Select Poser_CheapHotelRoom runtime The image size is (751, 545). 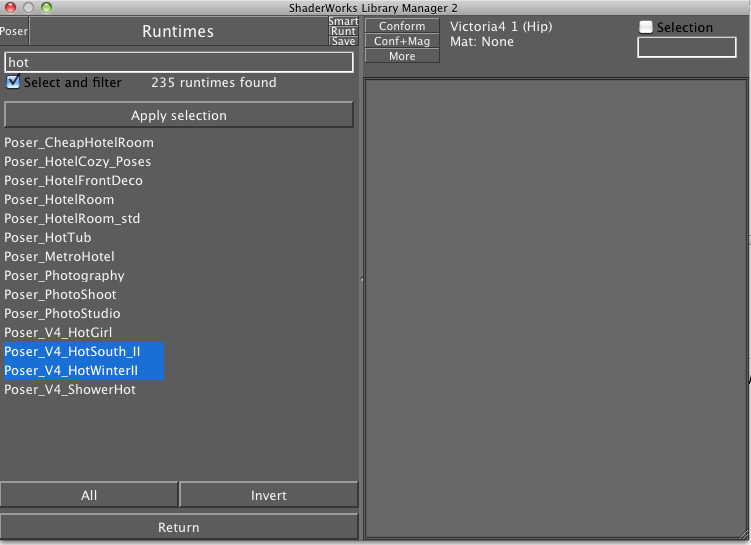click(79, 143)
